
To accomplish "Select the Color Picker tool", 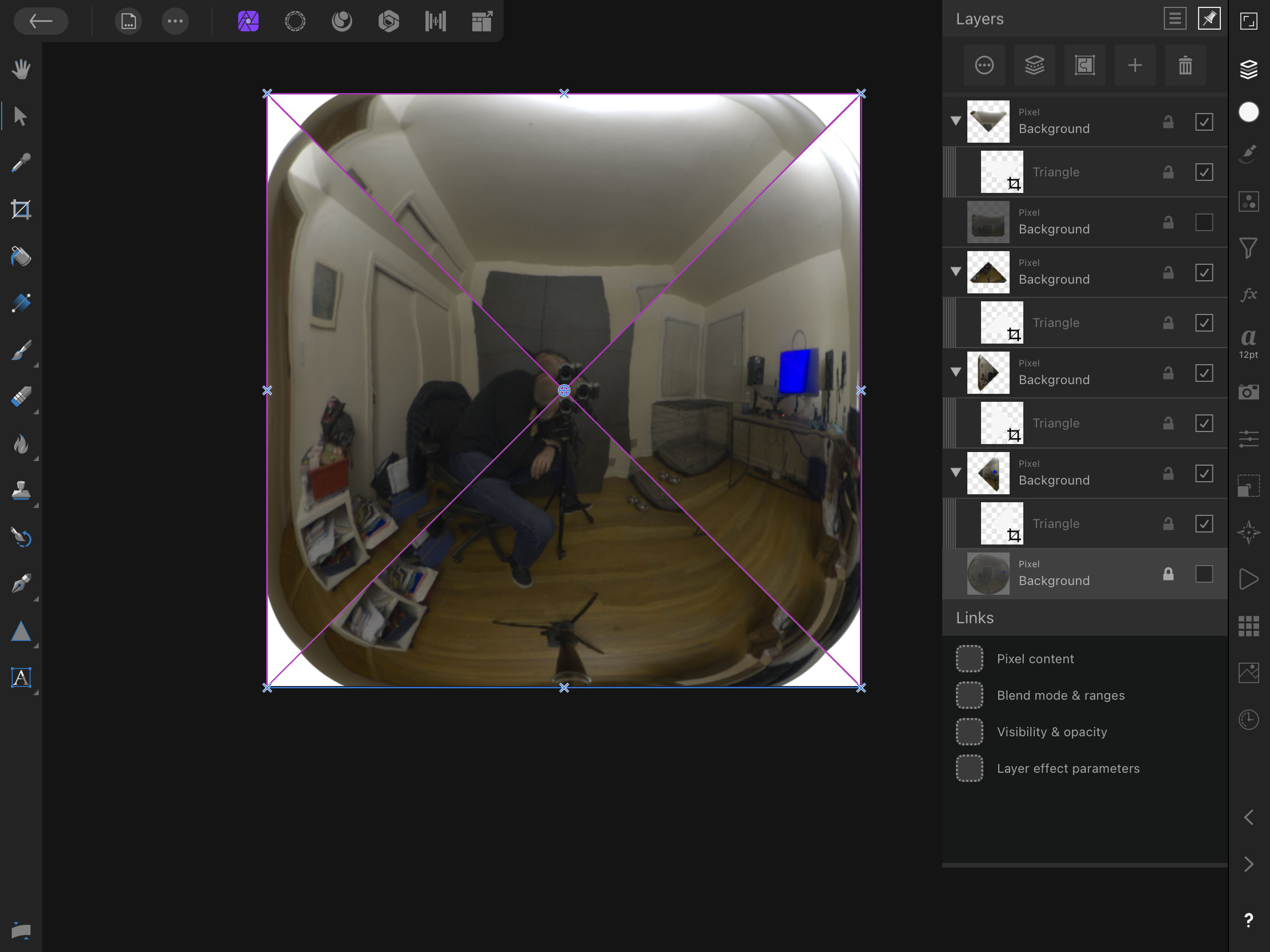I will click(x=21, y=163).
